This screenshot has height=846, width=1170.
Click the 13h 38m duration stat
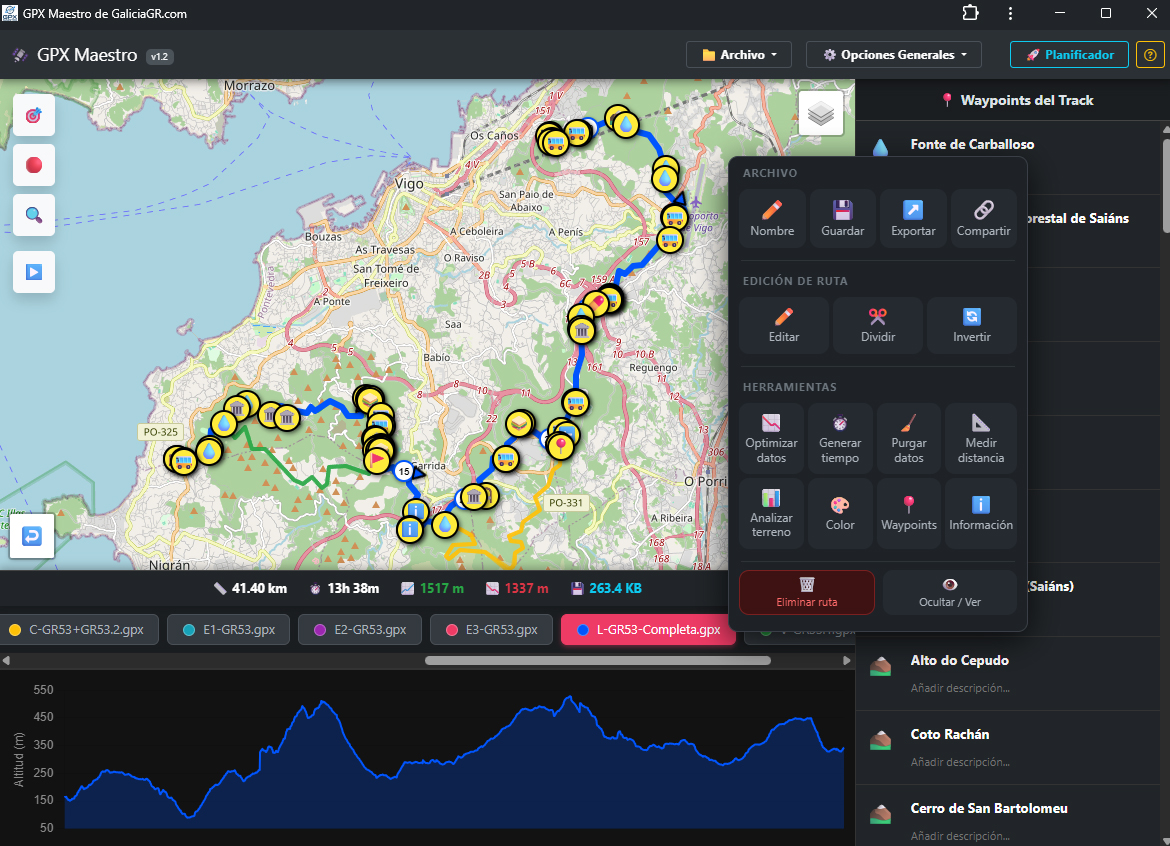pyautogui.click(x=344, y=589)
